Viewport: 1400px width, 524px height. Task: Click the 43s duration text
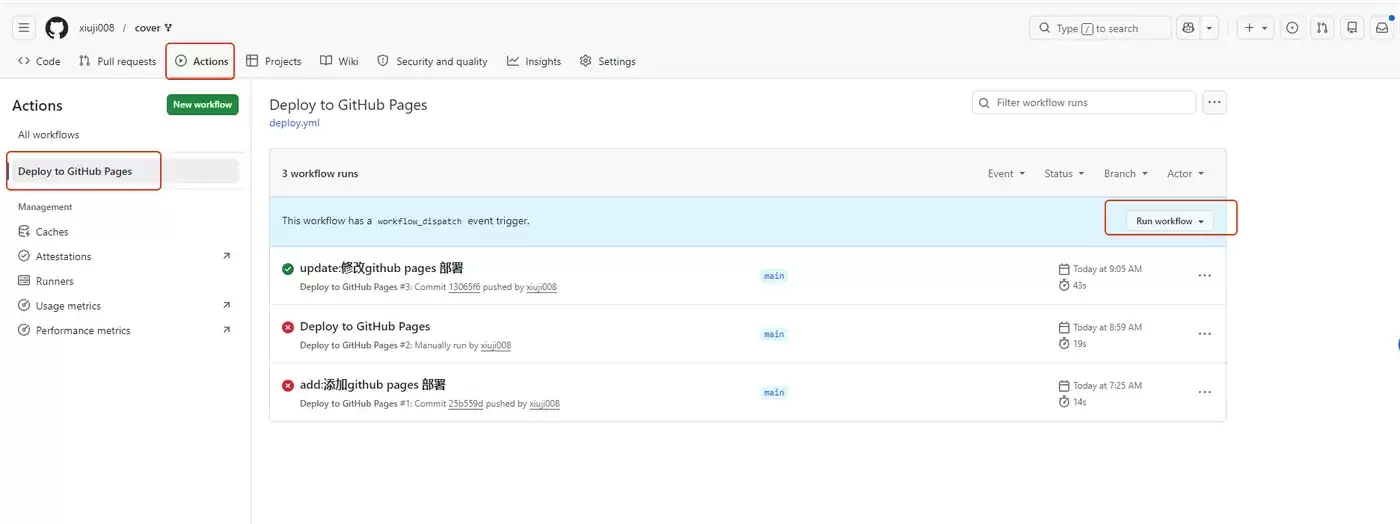click(x=1079, y=285)
